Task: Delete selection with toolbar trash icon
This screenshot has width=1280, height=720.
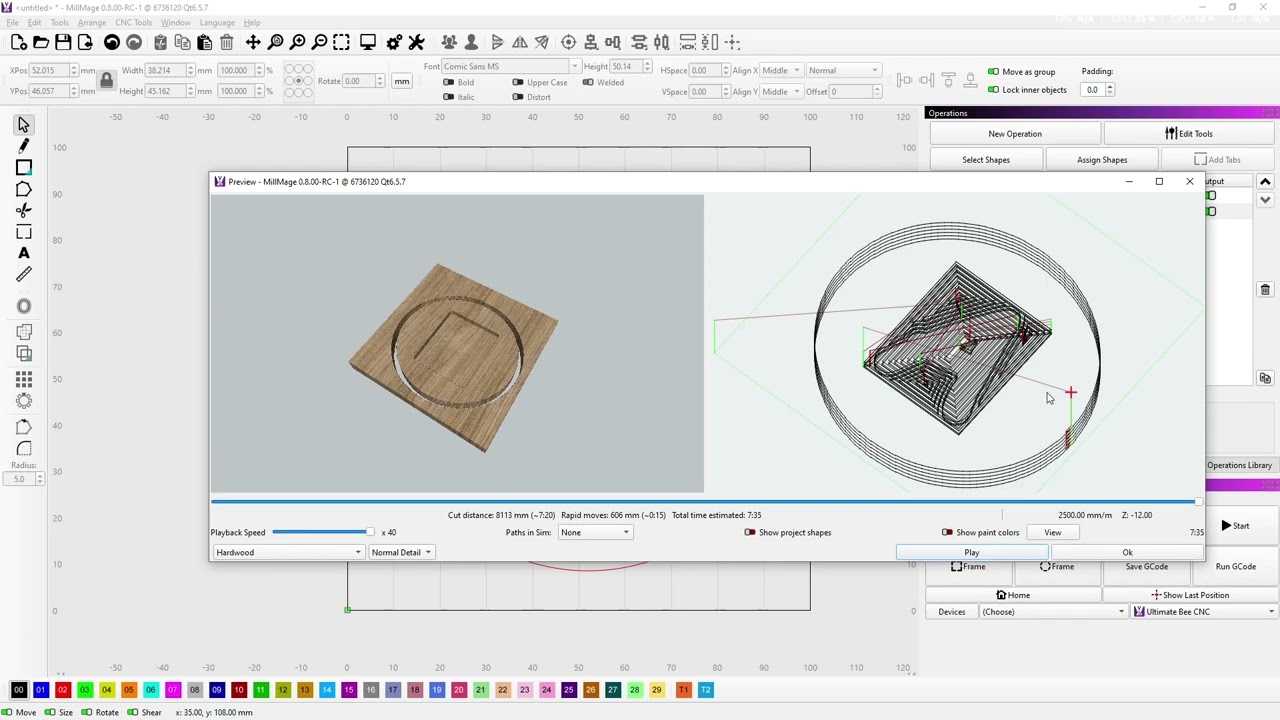Action: [227, 42]
